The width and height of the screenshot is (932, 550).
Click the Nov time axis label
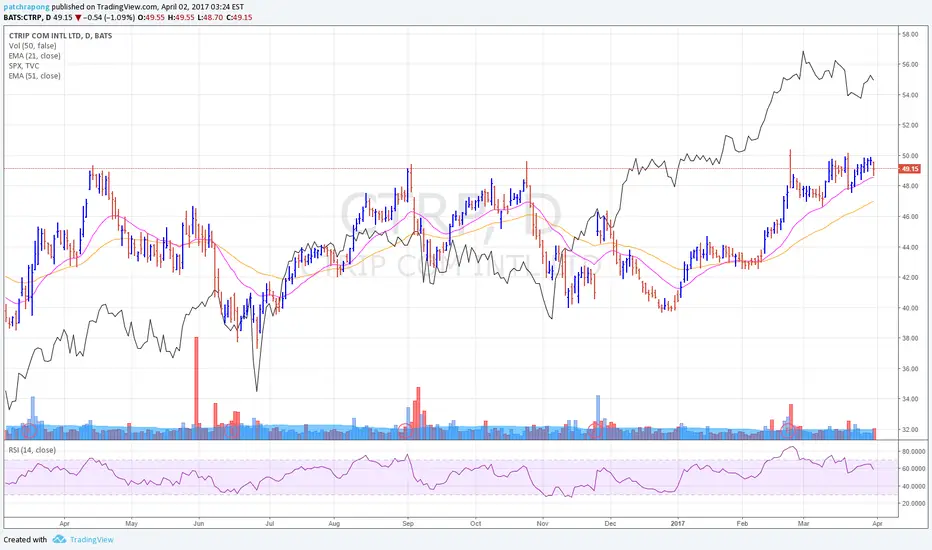click(542, 524)
